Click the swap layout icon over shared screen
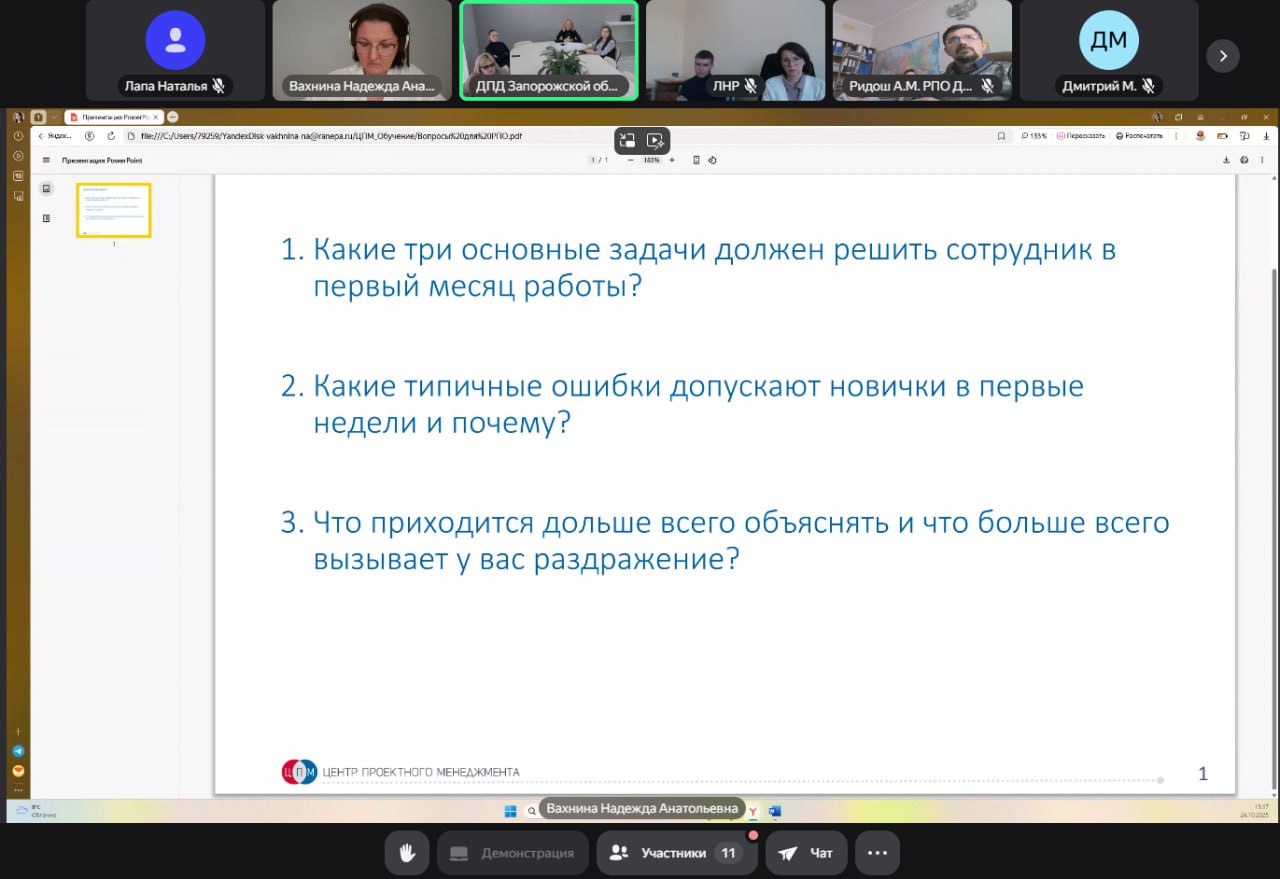Screen dimensions: 1280x879 point(628,140)
